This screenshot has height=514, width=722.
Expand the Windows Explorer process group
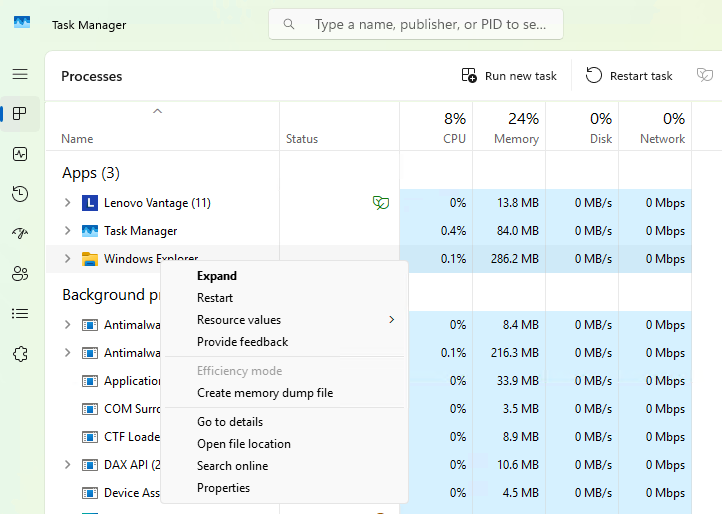pyautogui.click(x=68, y=259)
